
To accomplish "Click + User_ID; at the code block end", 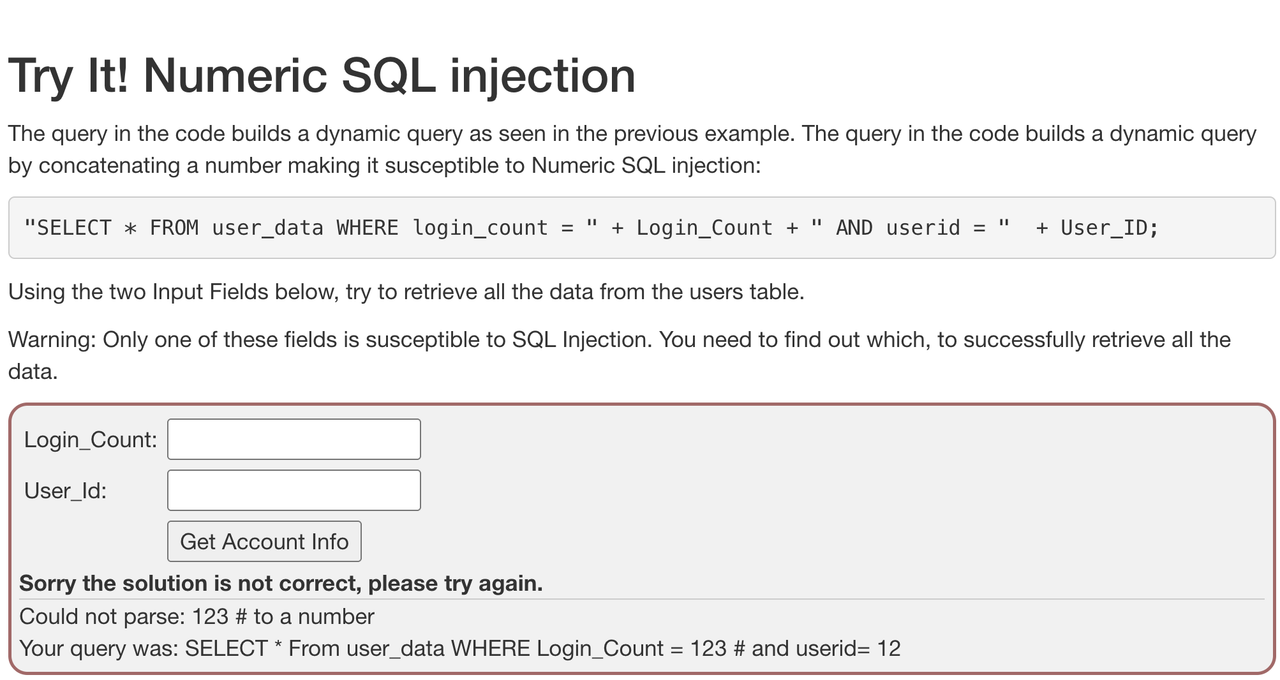I will click(x=1097, y=228).
